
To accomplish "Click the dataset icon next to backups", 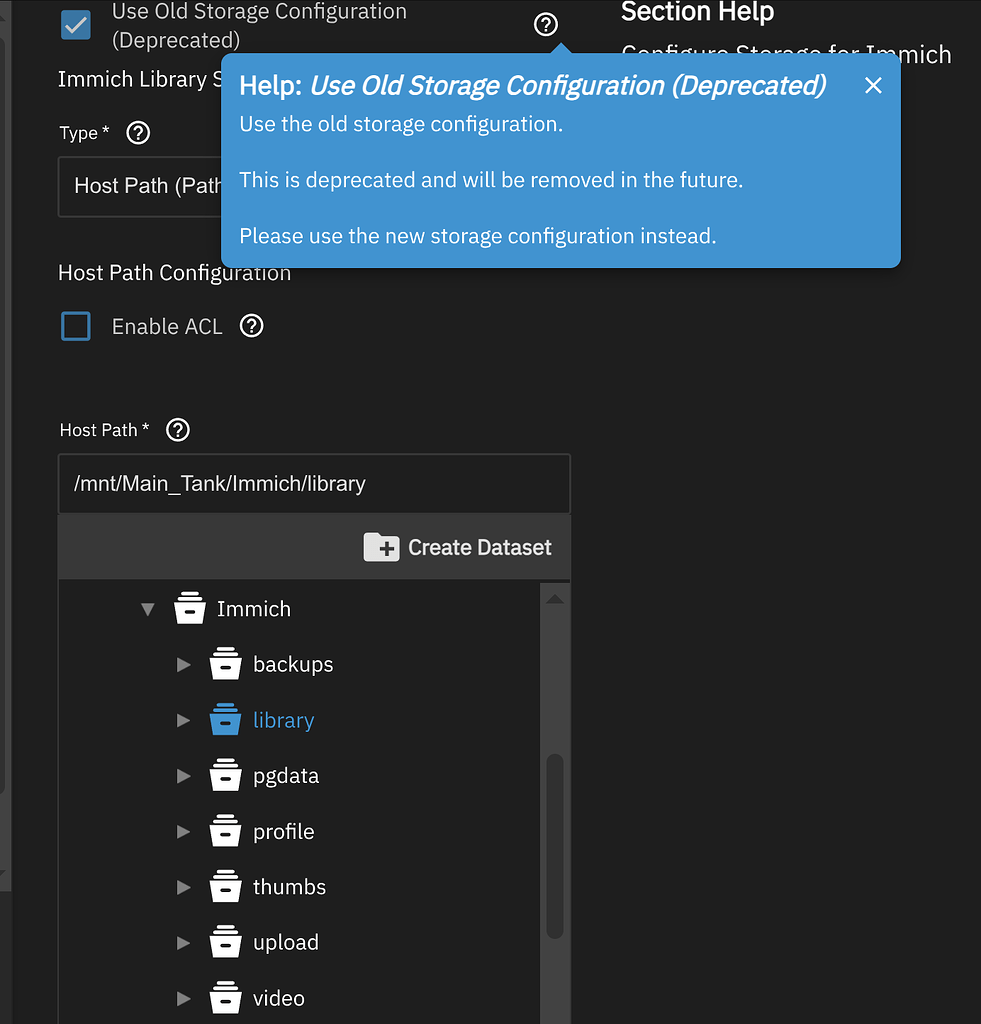I will pyautogui.click(x=226, y=663).
